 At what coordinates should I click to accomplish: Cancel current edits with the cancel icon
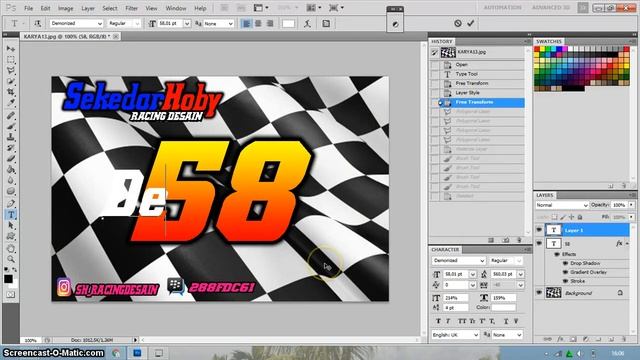coord(458,23)
